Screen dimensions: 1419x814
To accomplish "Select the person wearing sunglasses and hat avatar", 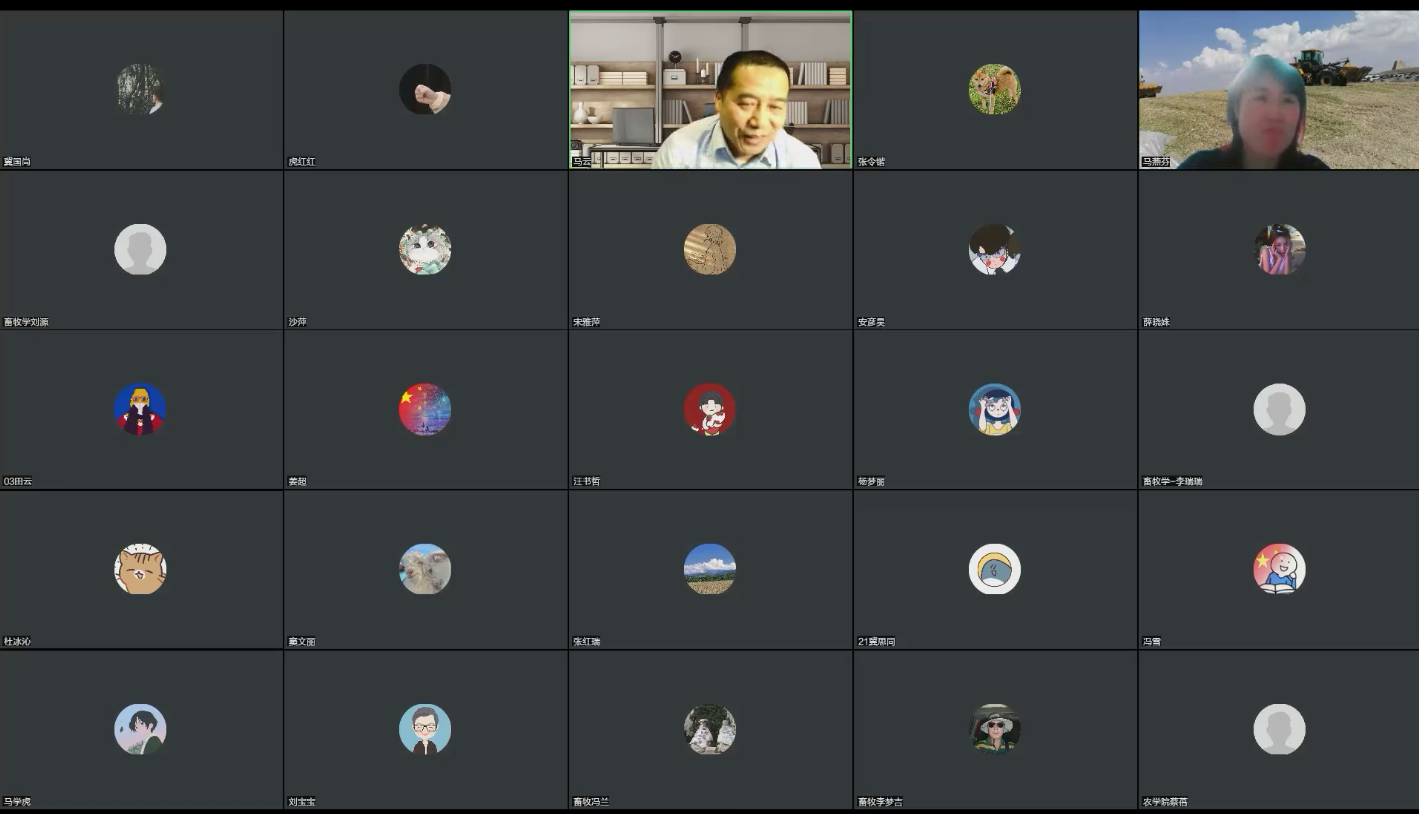I will click(994, 729).
